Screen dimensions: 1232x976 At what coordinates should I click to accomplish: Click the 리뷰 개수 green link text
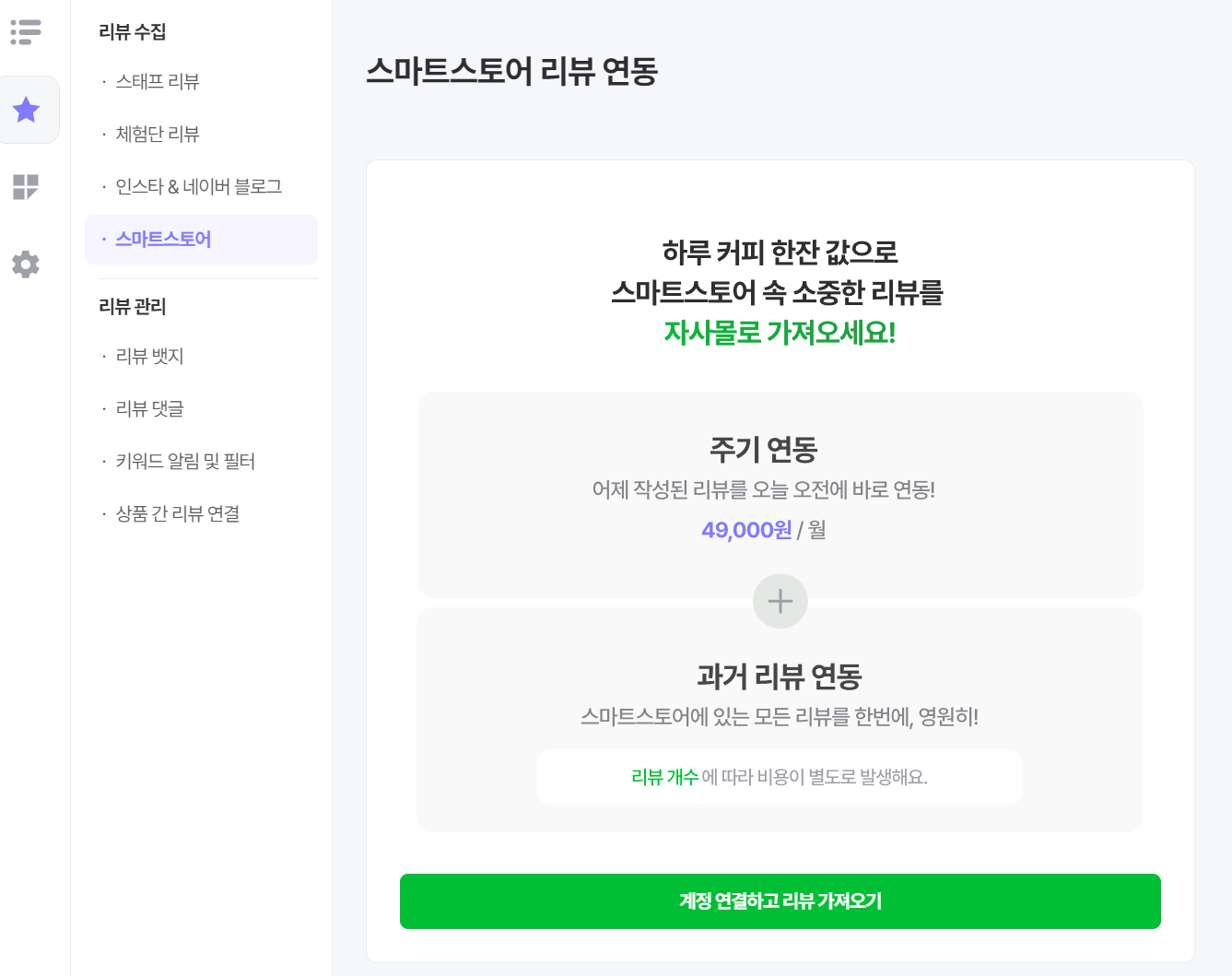point(664,777)
